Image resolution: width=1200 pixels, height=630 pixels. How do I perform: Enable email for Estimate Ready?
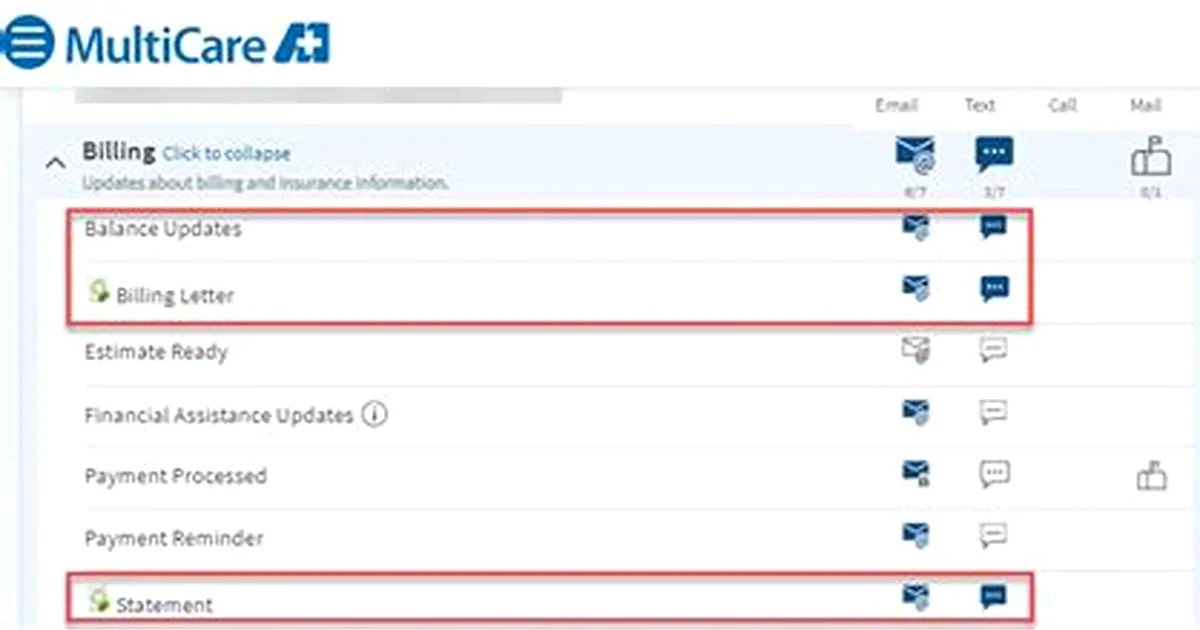tap(915, 350)
